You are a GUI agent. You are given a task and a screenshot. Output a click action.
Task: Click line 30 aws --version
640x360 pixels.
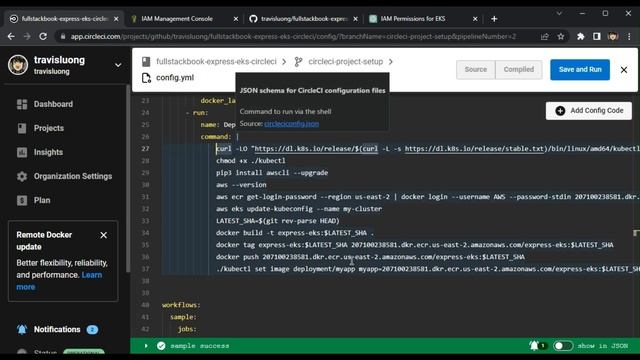(241, 184)
